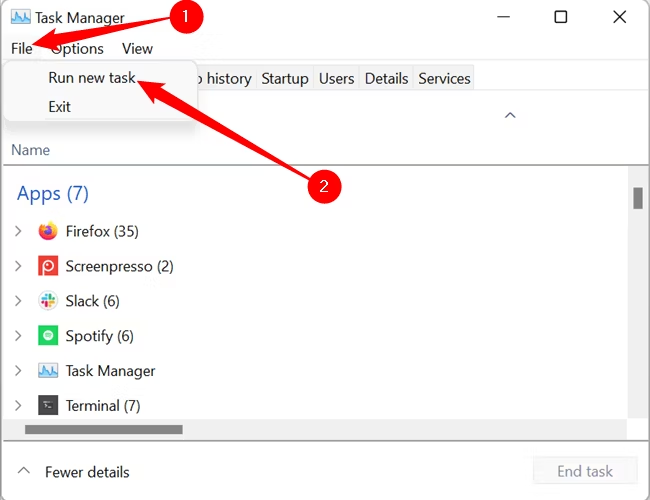Image resolution: width=650 pixels, height=500 pixels.
Task: Switch to the Startup tab
Action: point(285,78)
